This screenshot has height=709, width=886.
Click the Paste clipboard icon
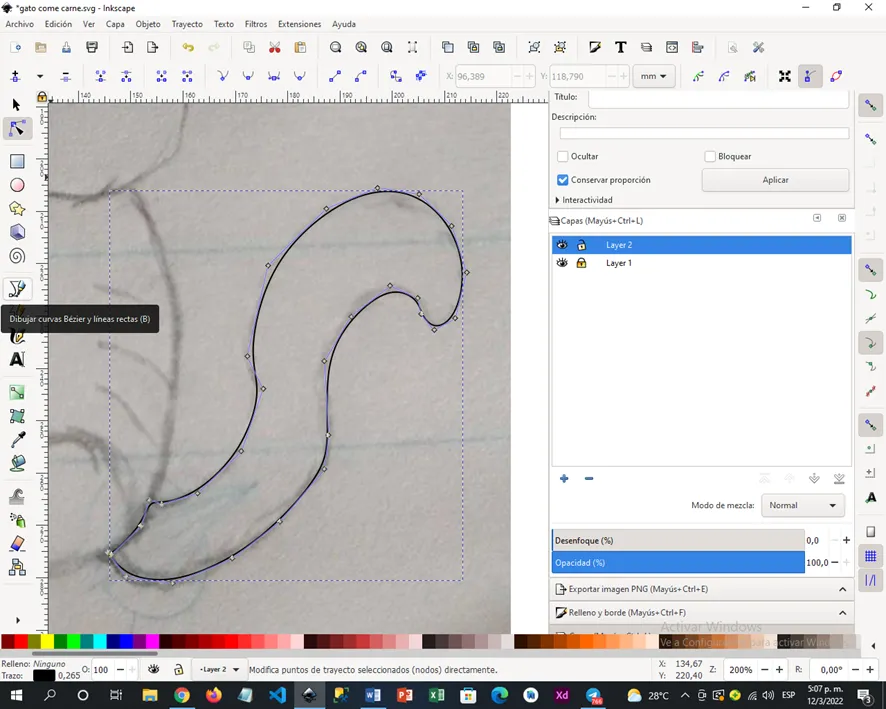pos(300,47)
